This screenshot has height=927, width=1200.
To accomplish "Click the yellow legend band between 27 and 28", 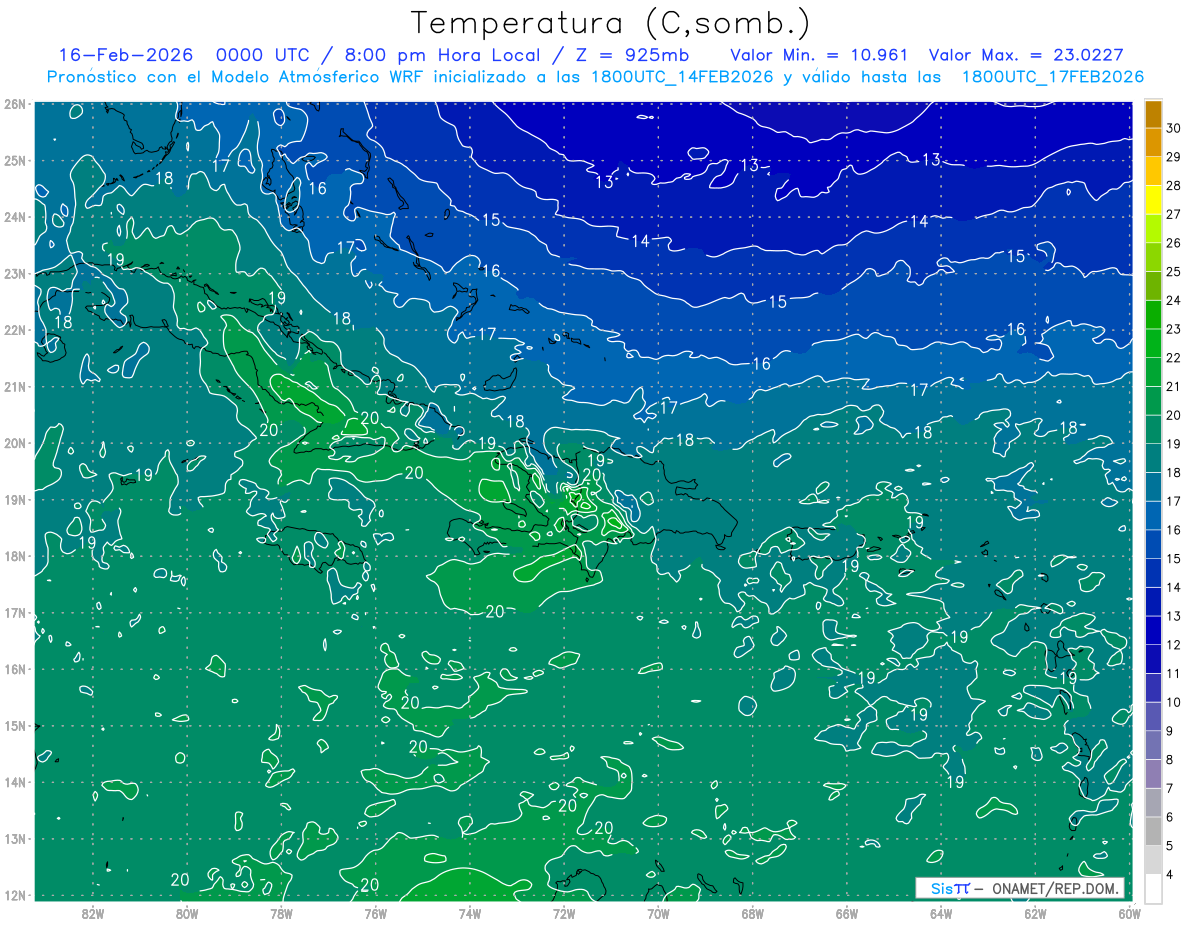I will point(1153,200).
